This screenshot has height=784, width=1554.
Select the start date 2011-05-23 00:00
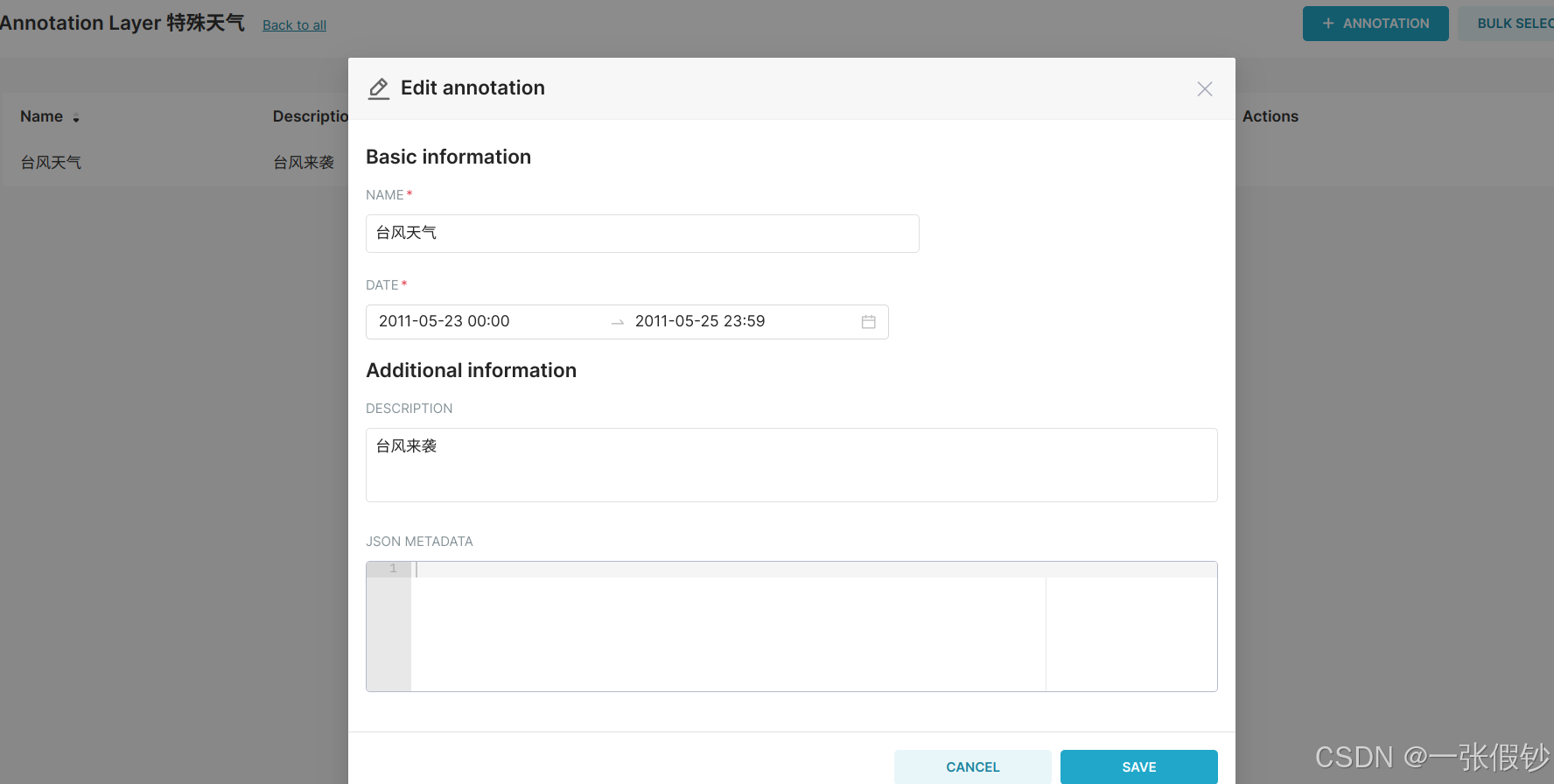click(444, 321)
